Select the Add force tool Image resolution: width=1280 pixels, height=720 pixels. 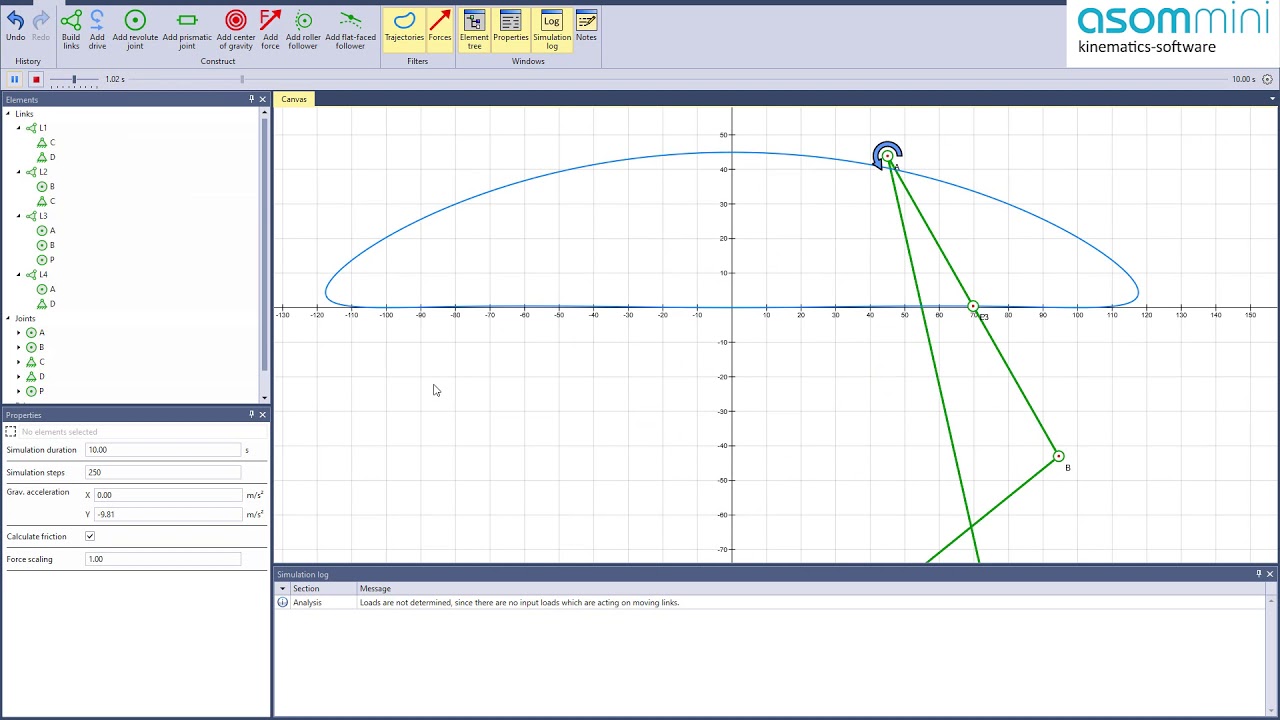(270, 30)
